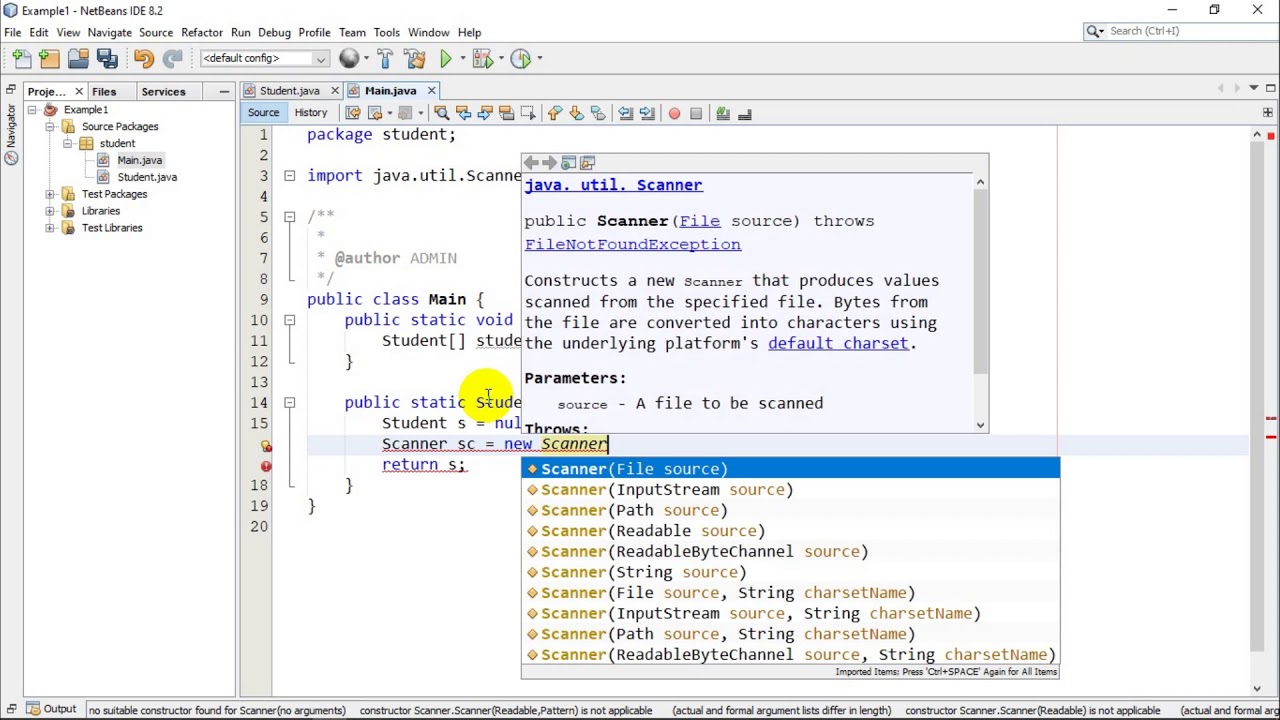Image resolution: width=1280 pixels, height=720 pixels.
Task: Collapse the Main method fold on line 10
Action: (x=289, y=320)
